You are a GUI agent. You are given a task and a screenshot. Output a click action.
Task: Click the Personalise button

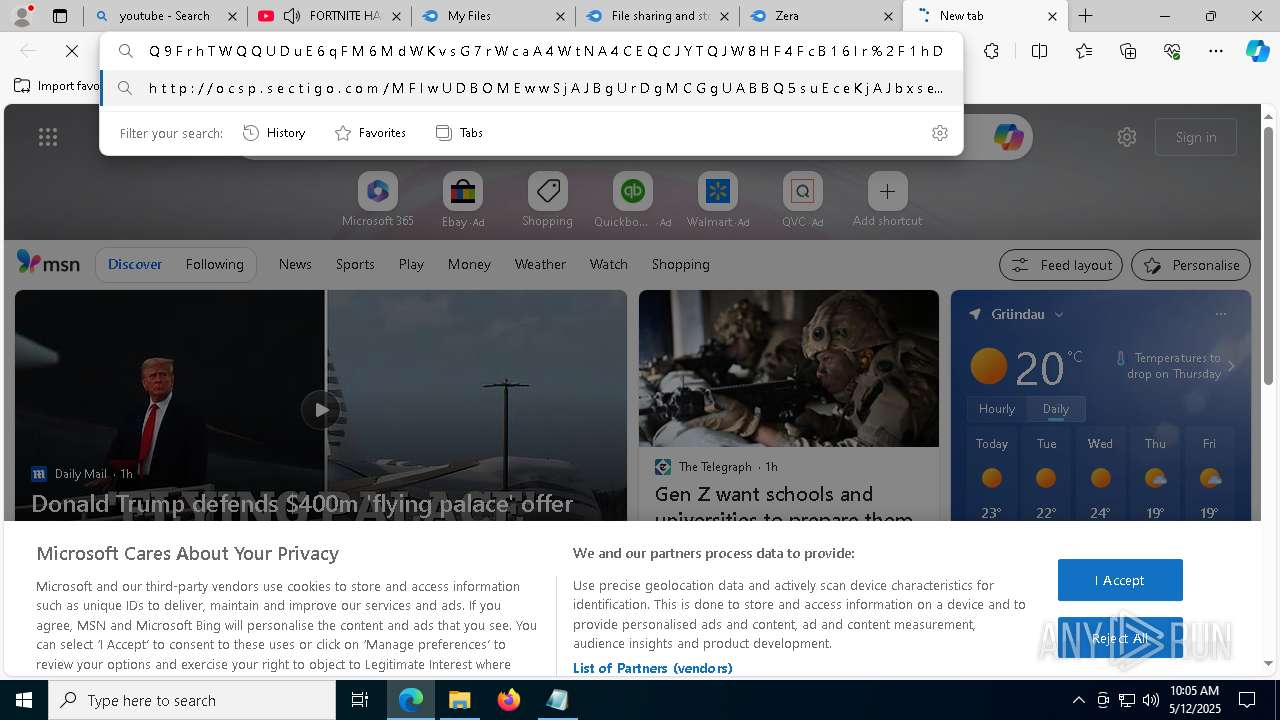click(x=1191, y=265)
